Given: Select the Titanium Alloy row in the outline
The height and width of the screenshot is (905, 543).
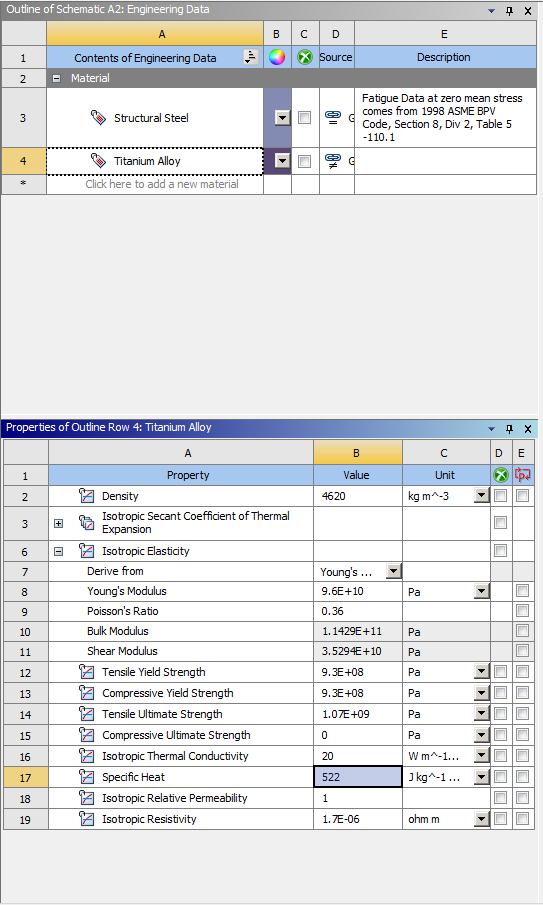Looking at the screenshot, I should (155, 161).
